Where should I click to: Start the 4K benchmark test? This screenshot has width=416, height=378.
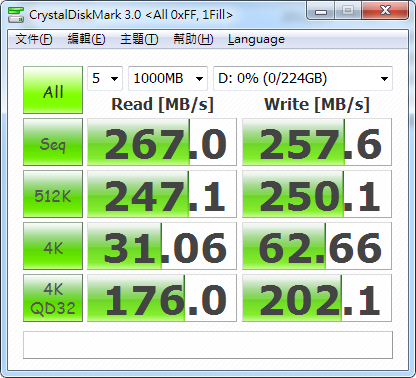point(53,246)
